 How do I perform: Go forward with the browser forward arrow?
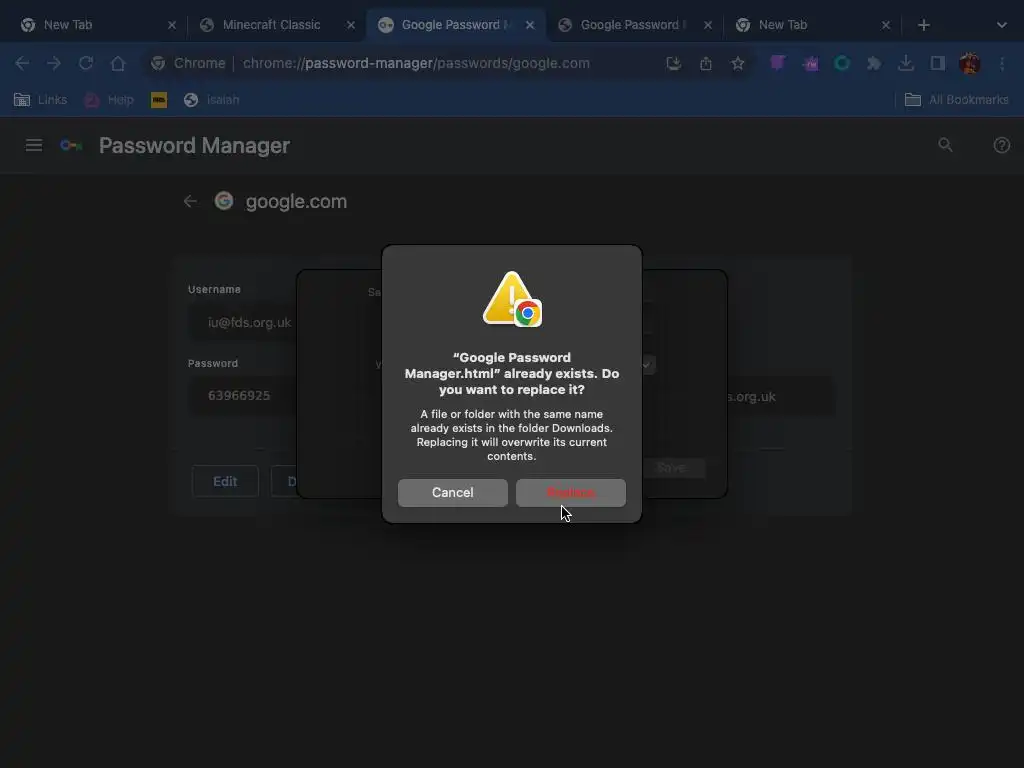pyautogui.click(x=54, y=63)
